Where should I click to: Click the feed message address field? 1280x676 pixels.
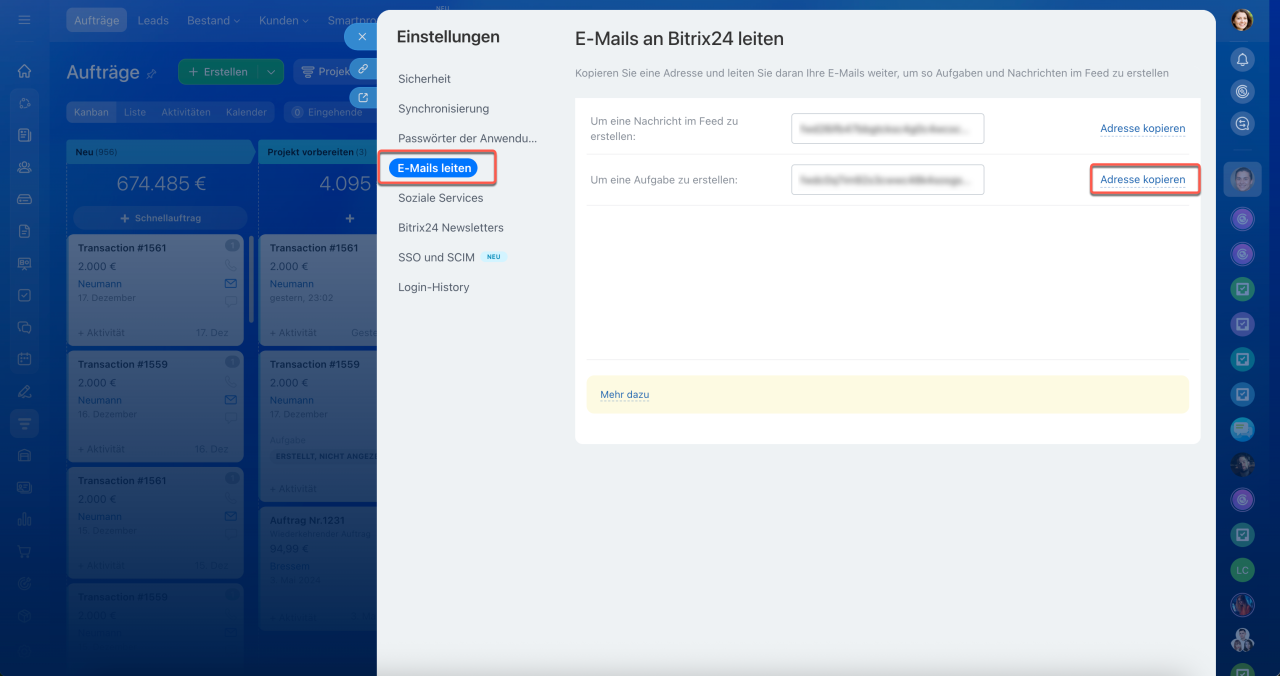[887, 128]
